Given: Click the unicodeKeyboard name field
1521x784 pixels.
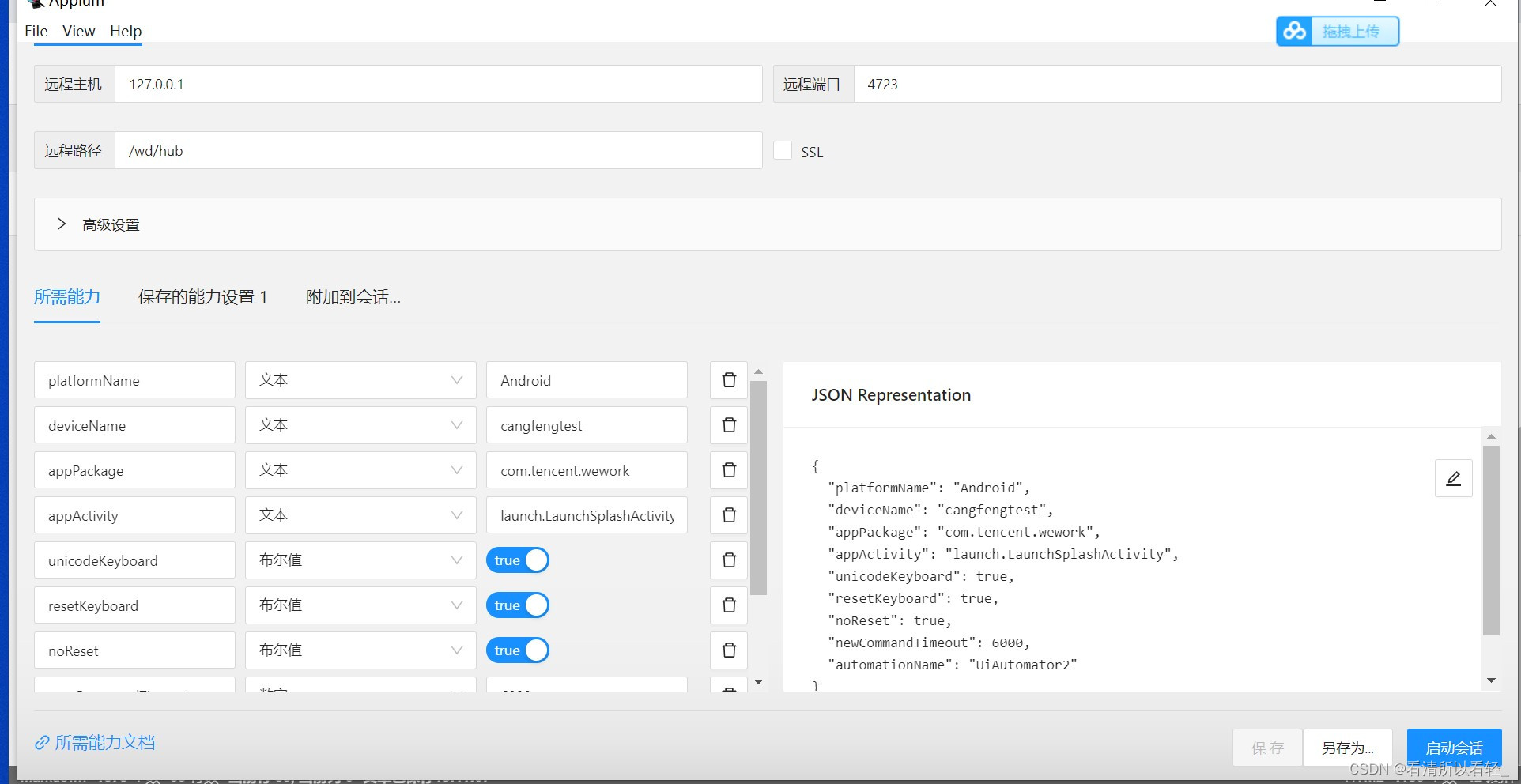Looking at the screenshot, I should click(x=134, y=560).
